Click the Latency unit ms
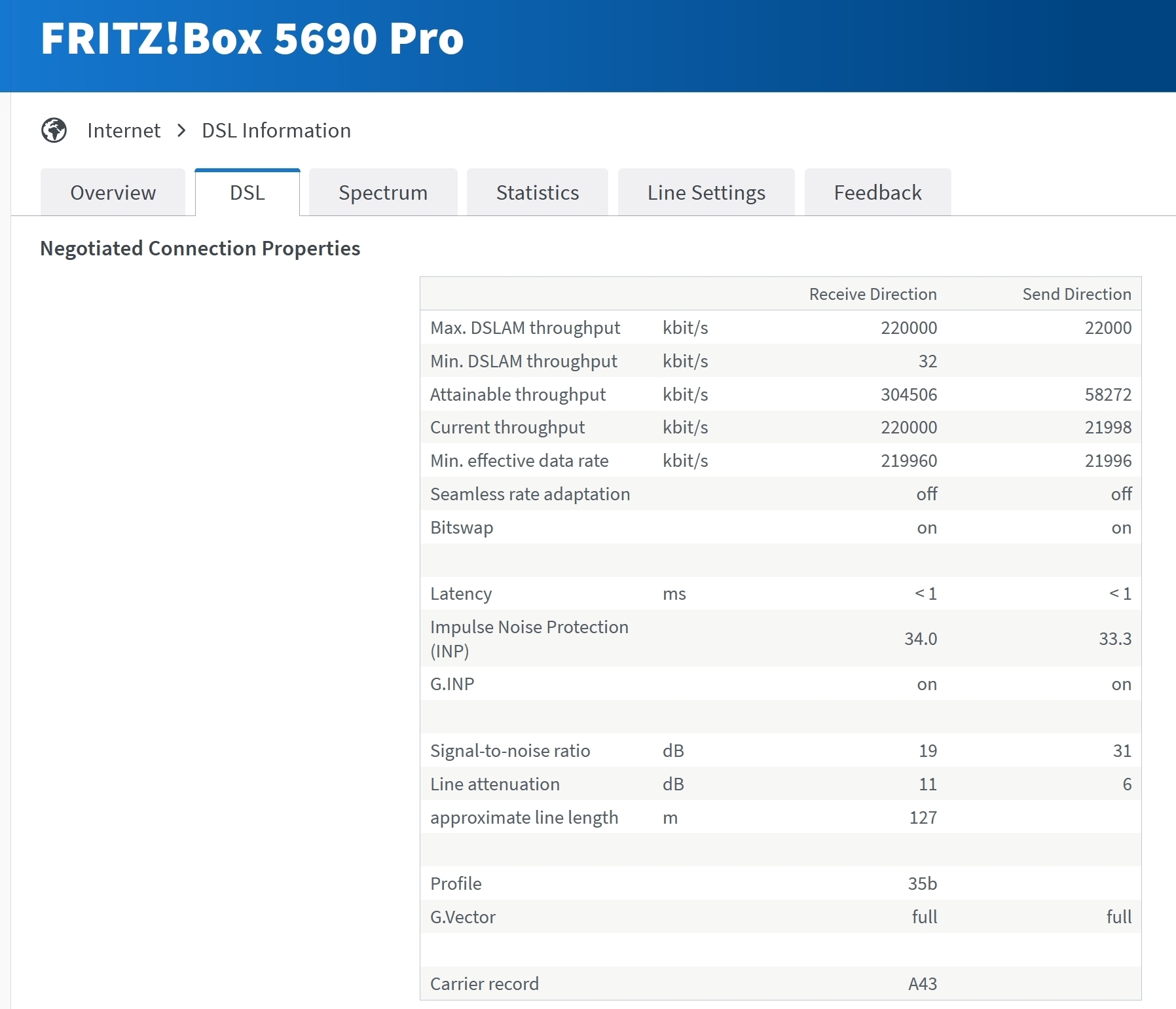 [674, 593]
